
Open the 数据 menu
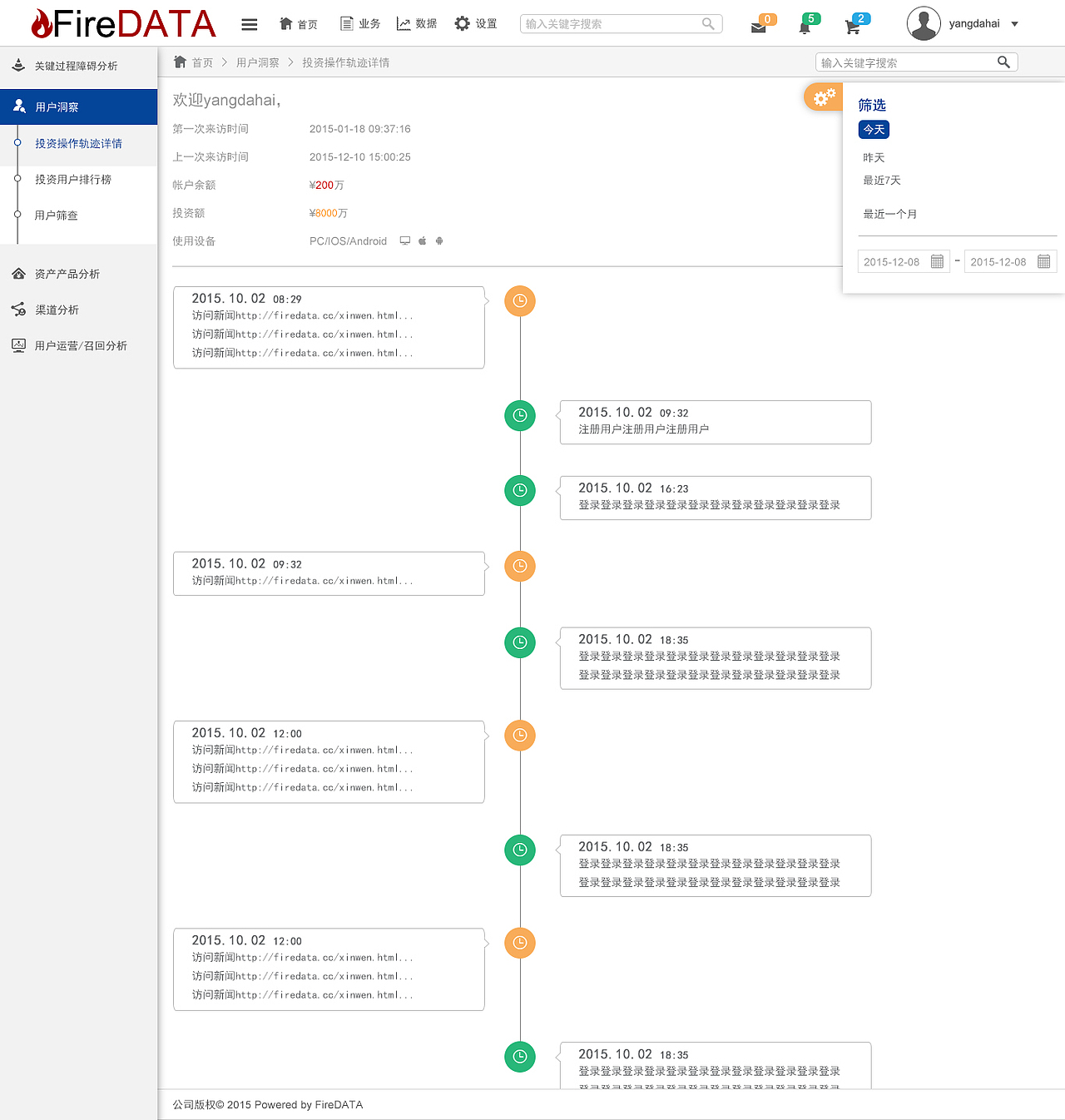pyautogui.click(x=417, y=24)
